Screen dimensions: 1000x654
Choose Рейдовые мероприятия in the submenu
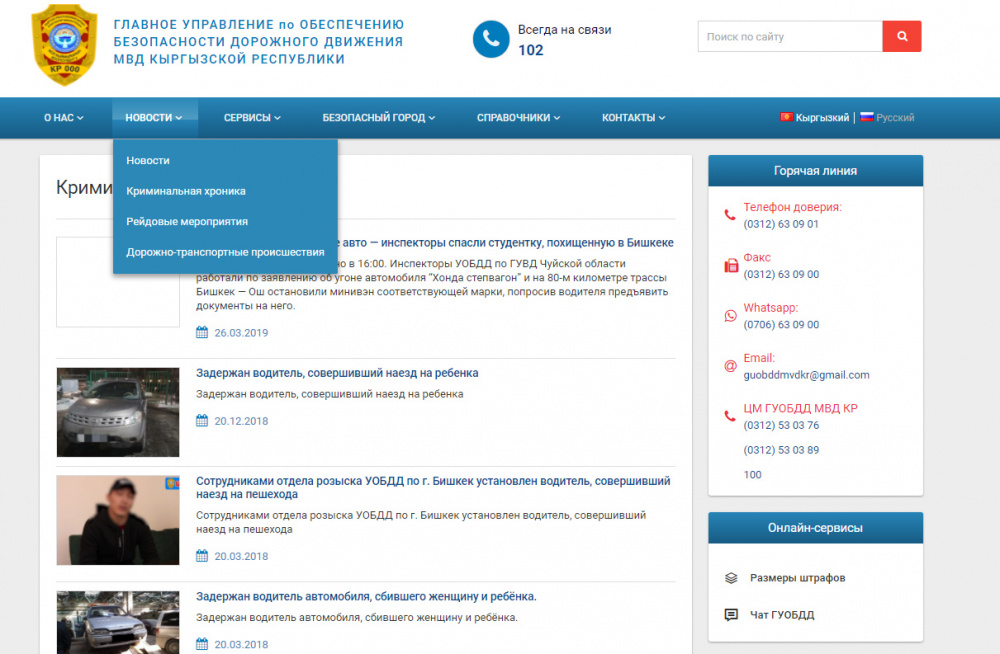[187, 222]
